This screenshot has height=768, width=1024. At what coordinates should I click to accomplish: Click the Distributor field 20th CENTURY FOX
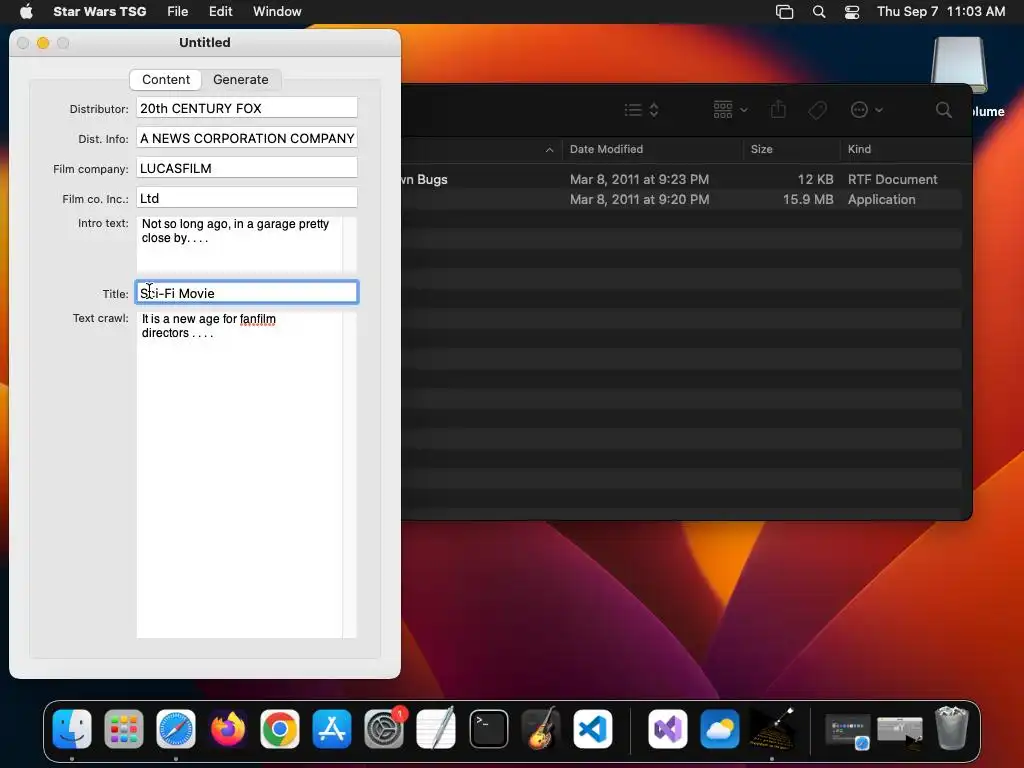click(x=247, y=108)
